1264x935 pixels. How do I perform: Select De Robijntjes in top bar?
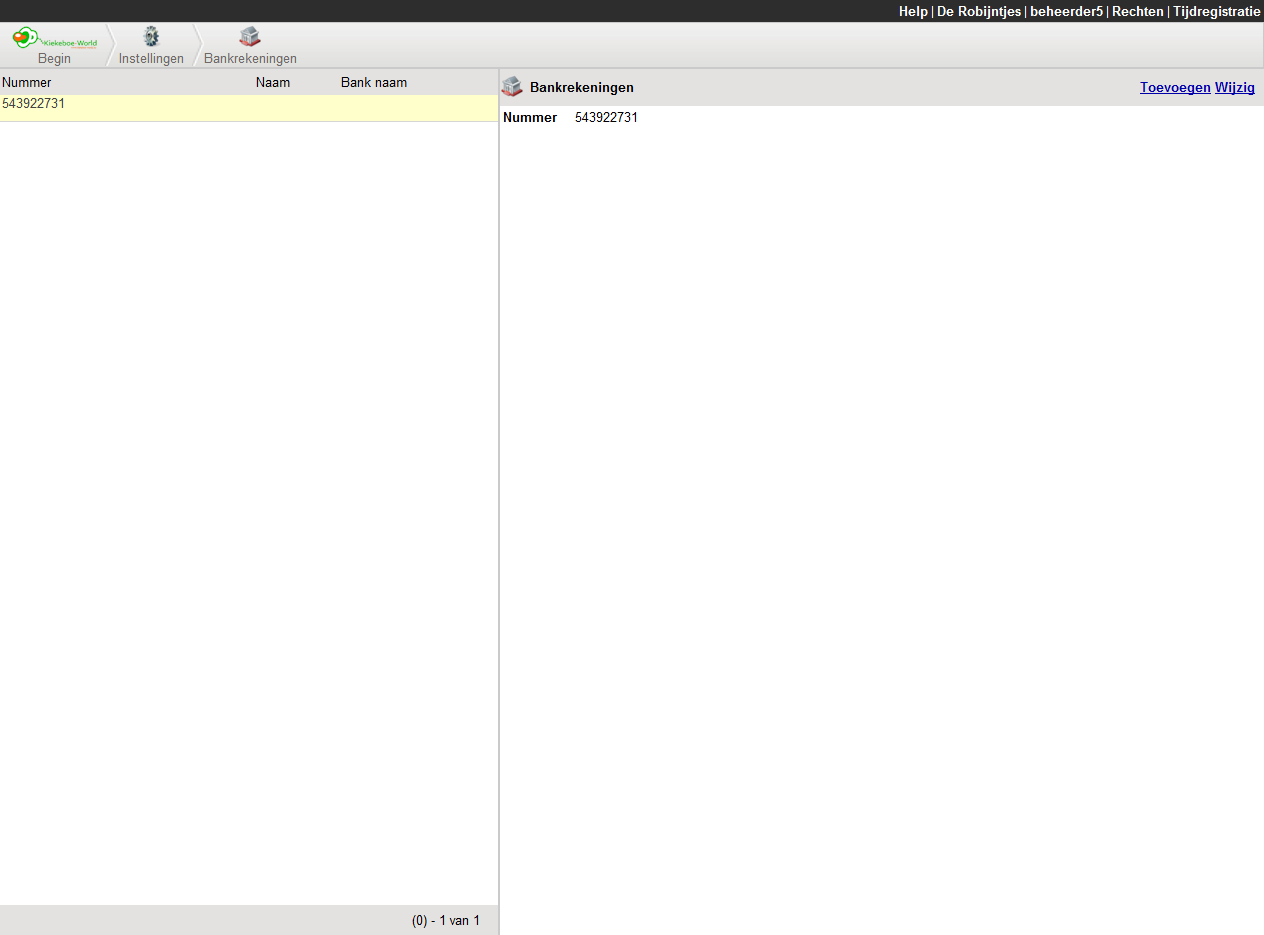point(978,11)
